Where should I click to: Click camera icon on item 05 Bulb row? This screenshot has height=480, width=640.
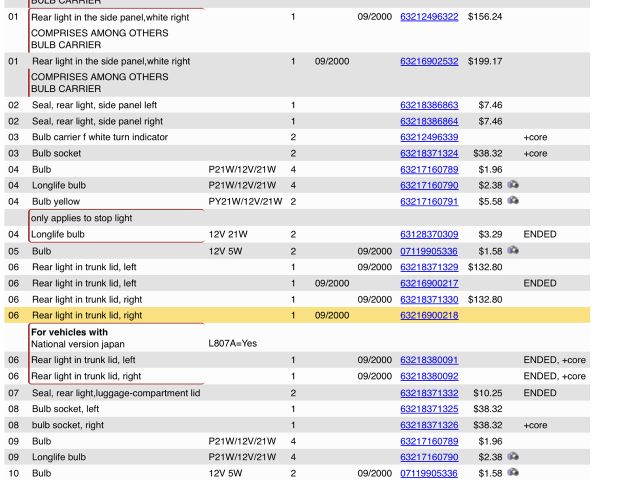pyautogui.click(x=513, y=250)
